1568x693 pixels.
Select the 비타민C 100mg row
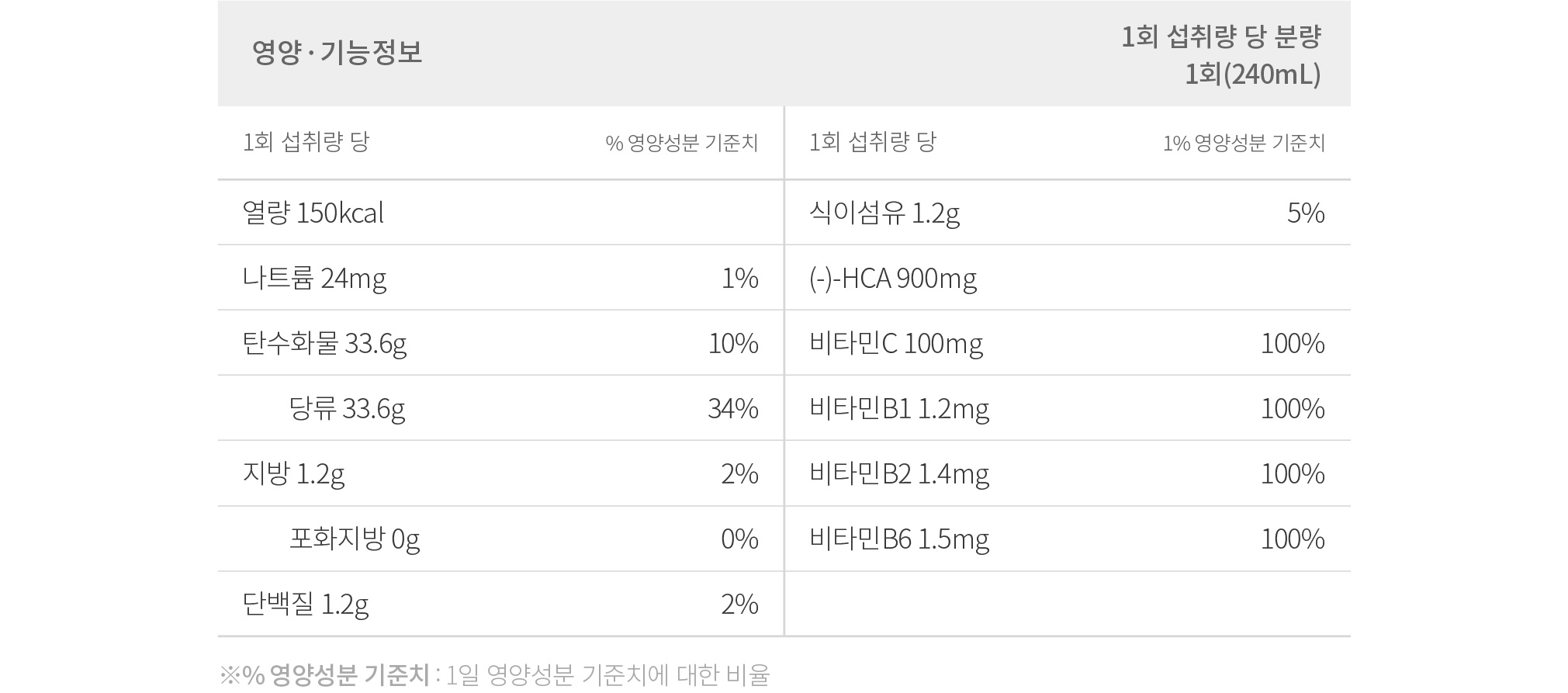pos(1068,343)
